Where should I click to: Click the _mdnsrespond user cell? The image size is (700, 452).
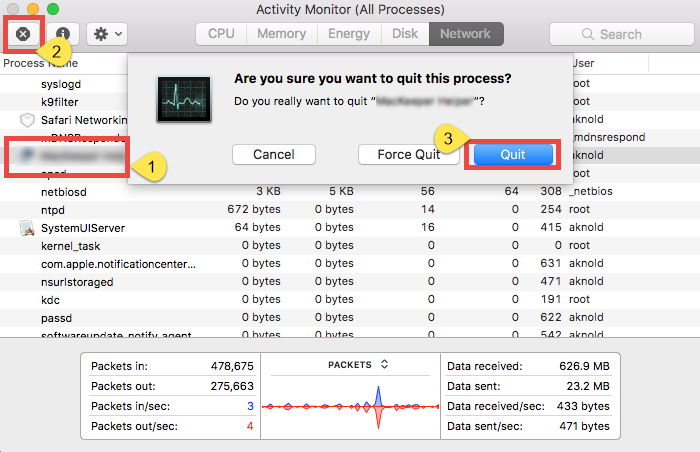coord(608,137)
